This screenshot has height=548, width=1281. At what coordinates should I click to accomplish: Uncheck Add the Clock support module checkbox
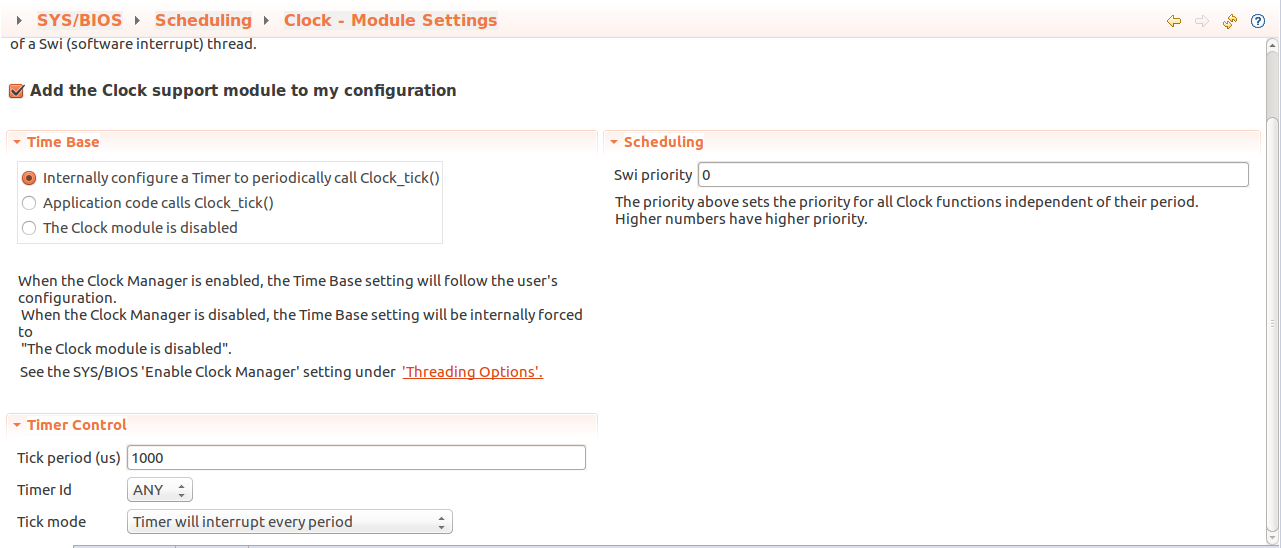16,91
